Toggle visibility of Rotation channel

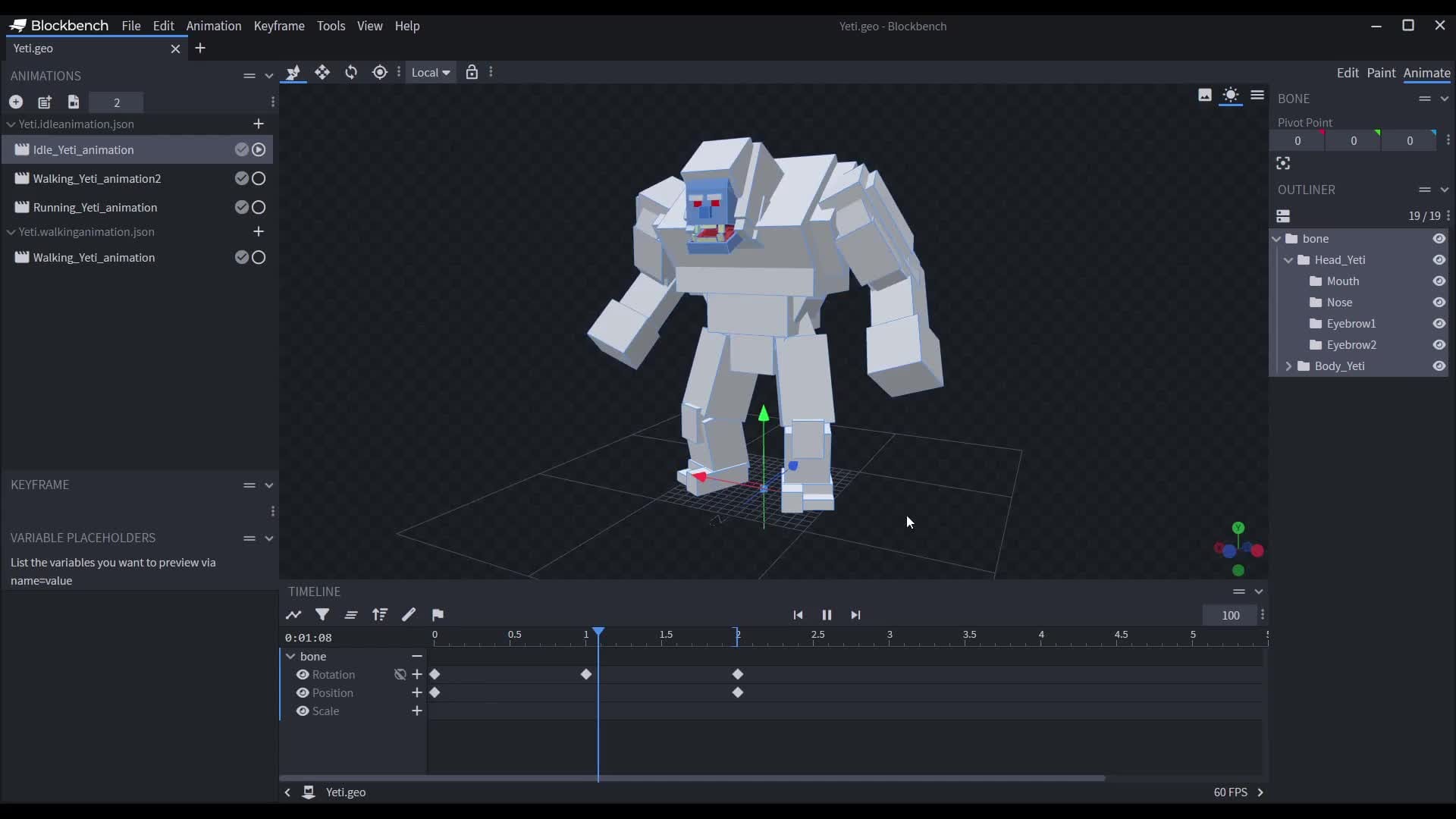303,675
